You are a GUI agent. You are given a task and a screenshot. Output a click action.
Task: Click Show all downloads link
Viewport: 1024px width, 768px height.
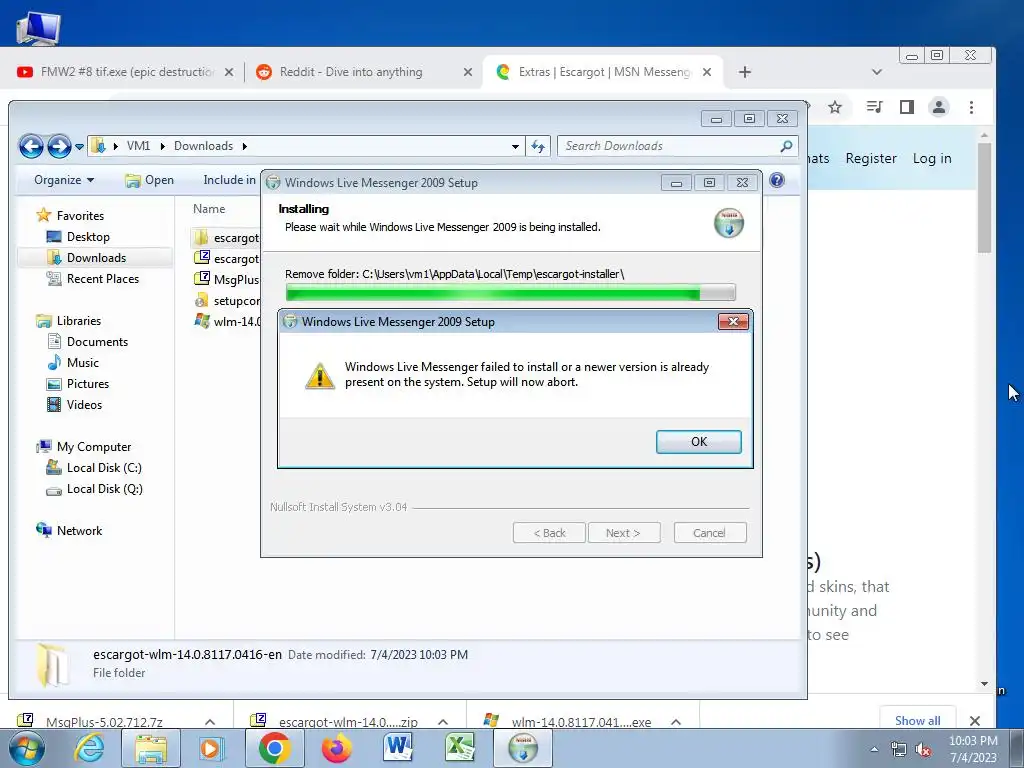918,720
